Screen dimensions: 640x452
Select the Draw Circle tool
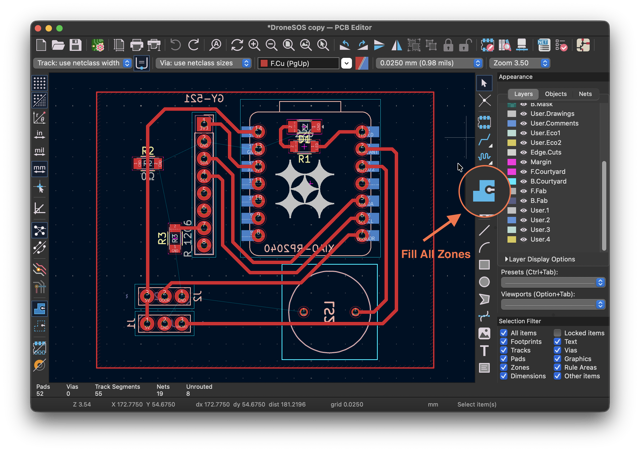pyautogui.click(x=484, y=282)
